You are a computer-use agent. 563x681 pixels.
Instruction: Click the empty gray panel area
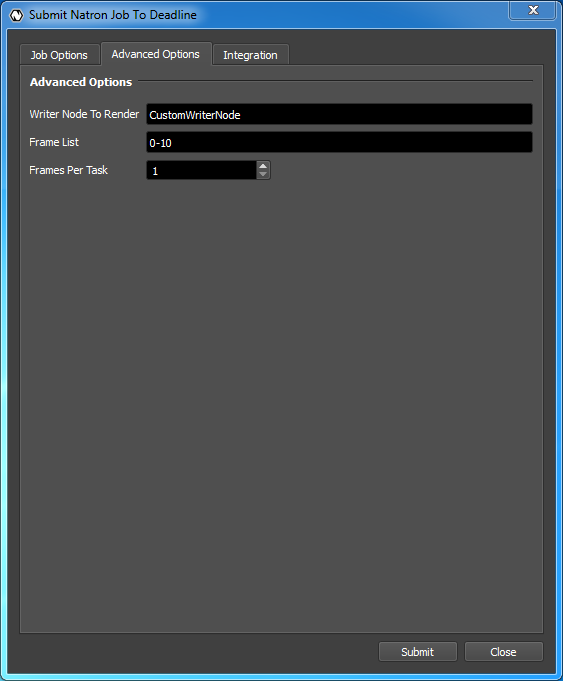click(281, 404)
